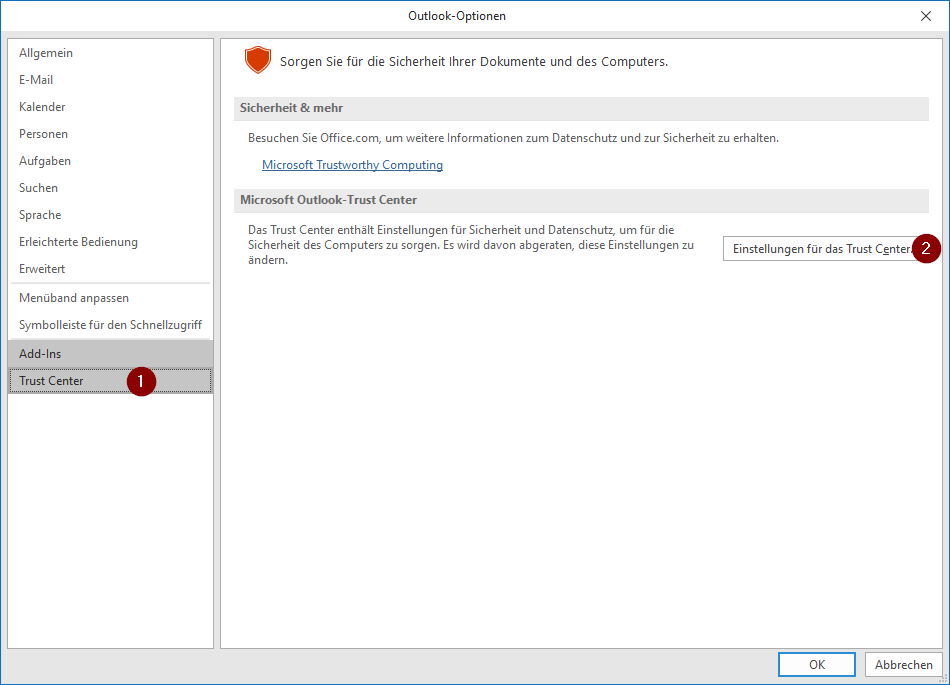The width and height of the screenshot is (950, 685).
Task: Click Einstellungen für das Trust Center button
Action: (820, 249)
